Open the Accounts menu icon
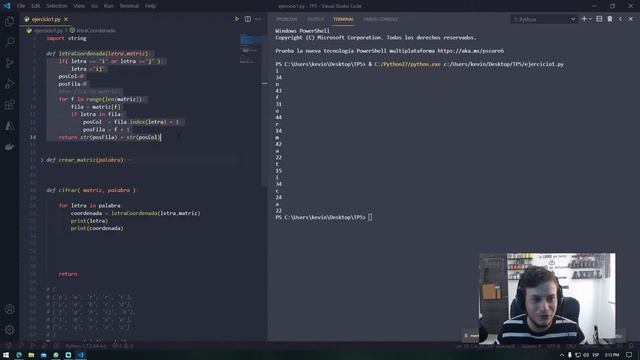 (9, 309)
